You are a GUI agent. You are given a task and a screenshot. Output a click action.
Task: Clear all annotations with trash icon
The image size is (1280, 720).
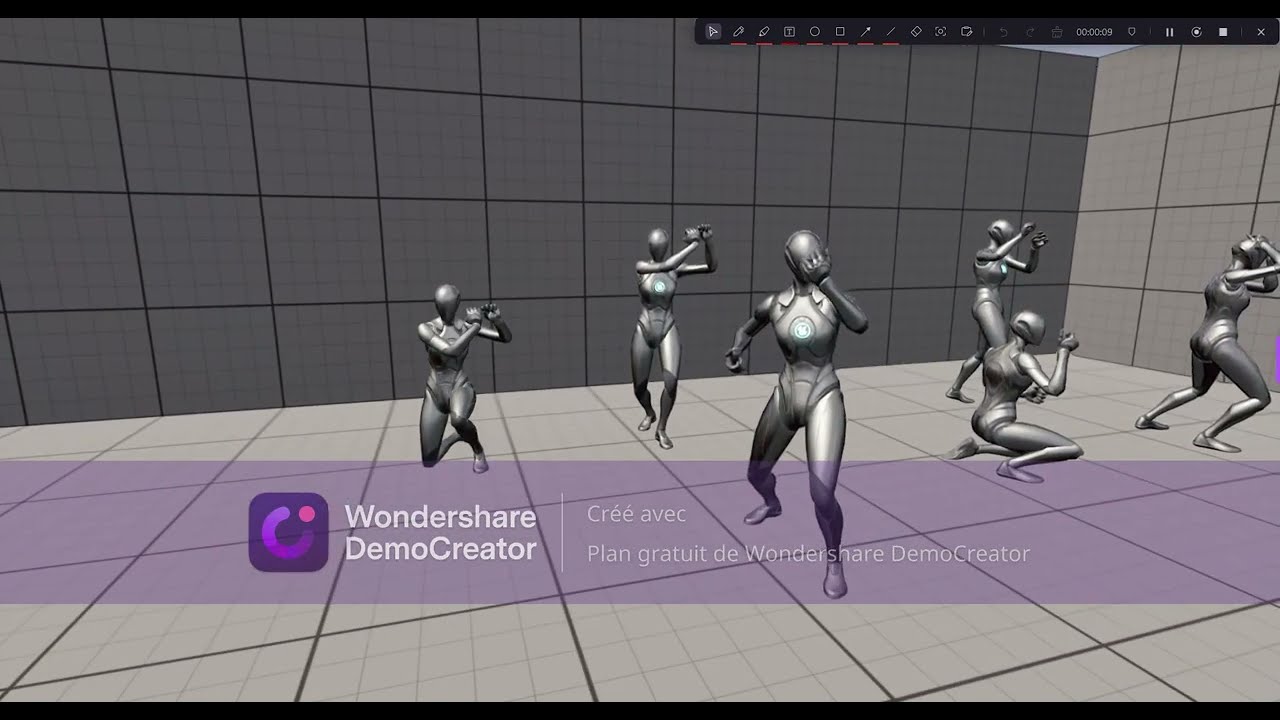[1057, 32]
